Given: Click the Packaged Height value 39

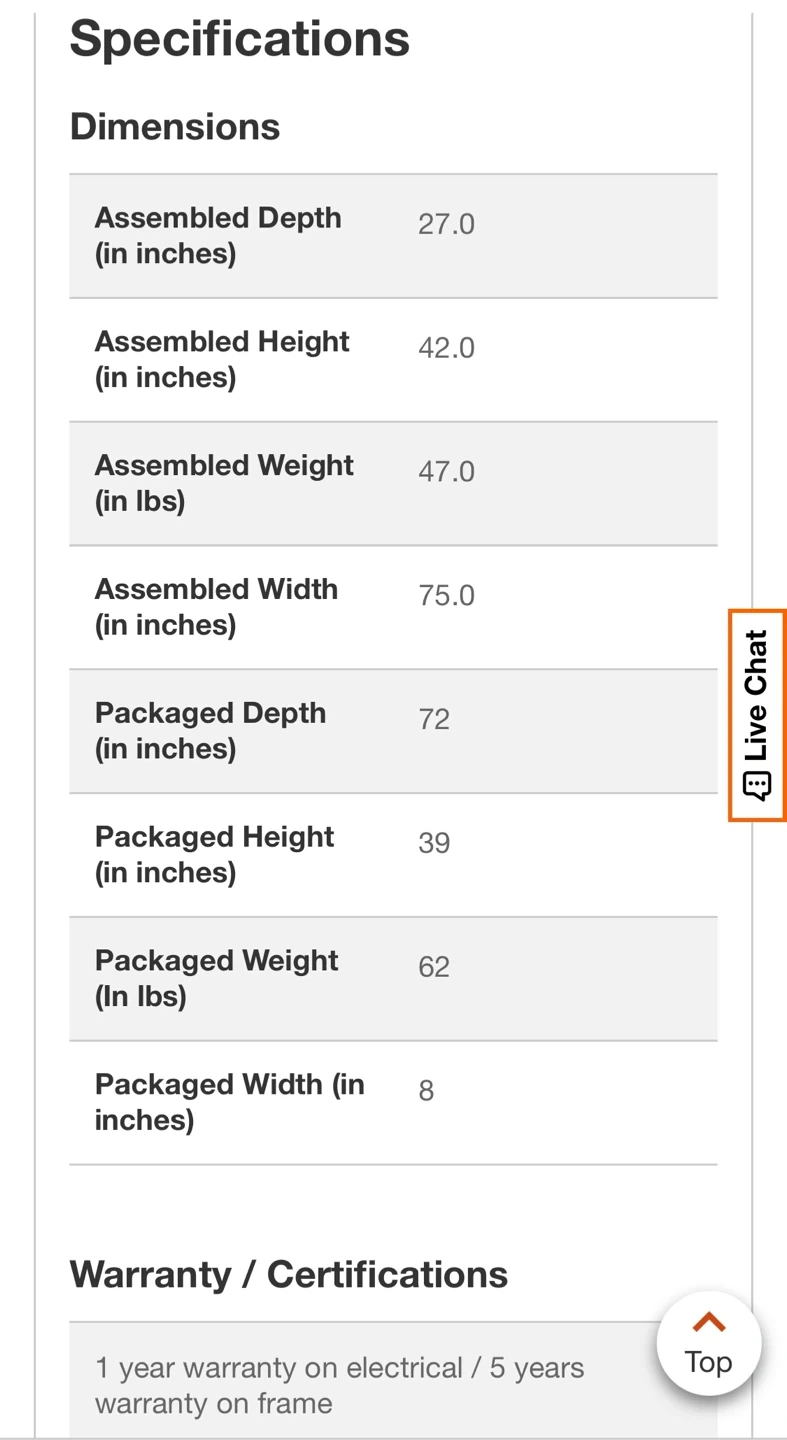Looking at the screenshot, I should (x=434, y=843).
